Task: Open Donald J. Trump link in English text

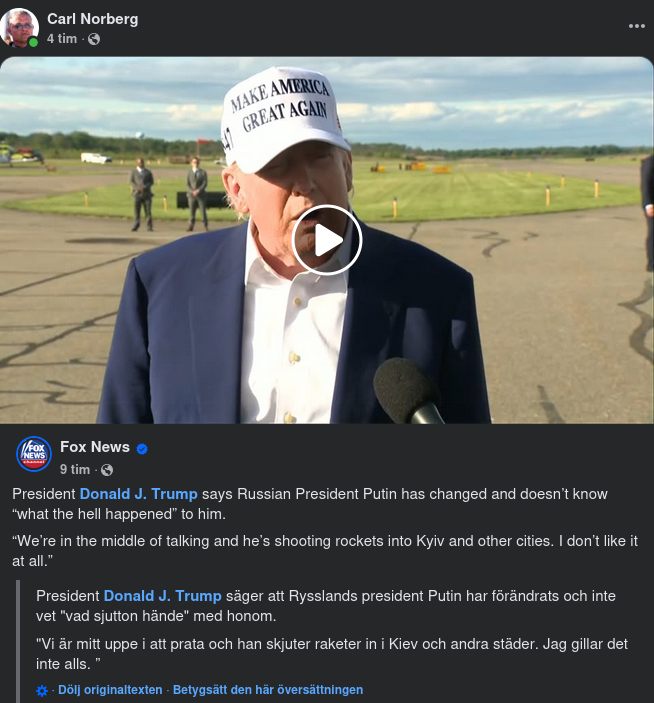Action: (138, 494)
